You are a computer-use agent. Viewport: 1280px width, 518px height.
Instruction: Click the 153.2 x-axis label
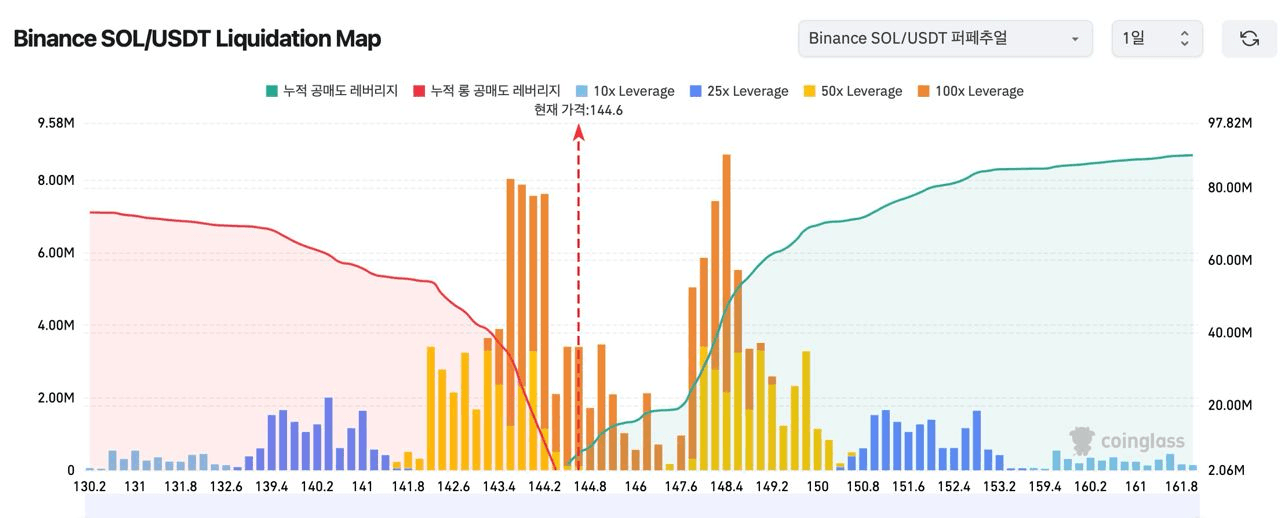pyautogui.click(x=999, y=487)
